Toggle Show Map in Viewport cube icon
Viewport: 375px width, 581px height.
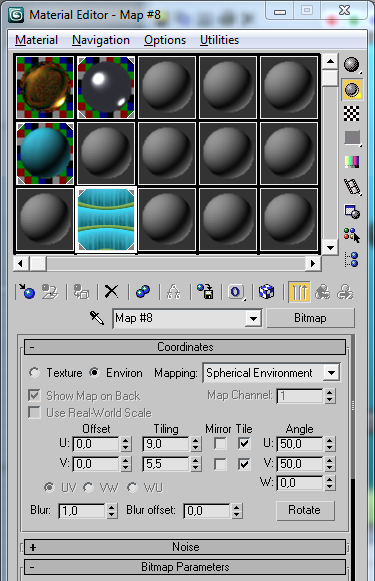point(267,292)
